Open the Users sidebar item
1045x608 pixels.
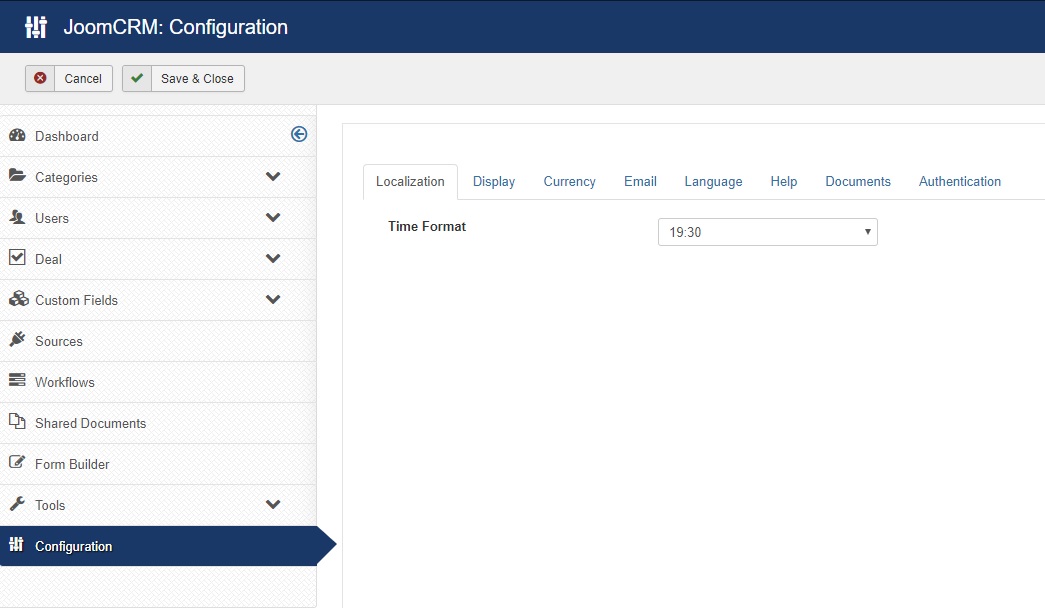pos(158,218)
